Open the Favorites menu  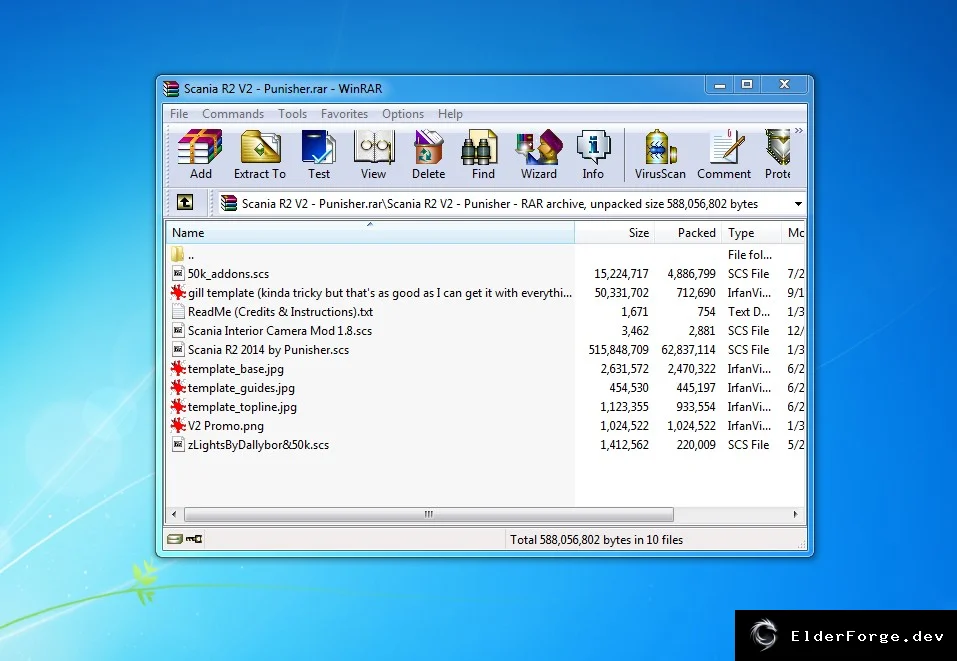tap(344, 114)
